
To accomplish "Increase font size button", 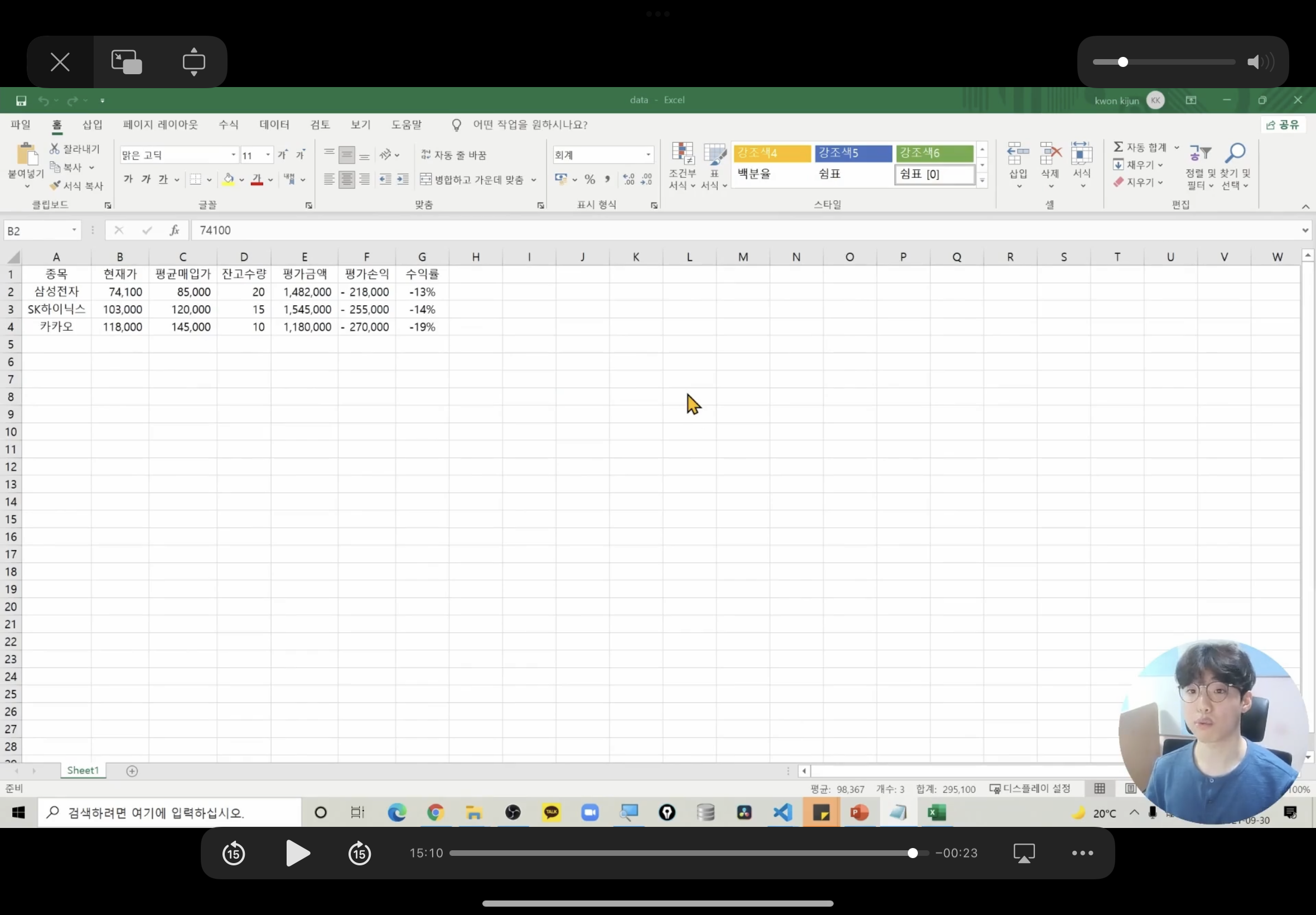I will click(283, 155).
